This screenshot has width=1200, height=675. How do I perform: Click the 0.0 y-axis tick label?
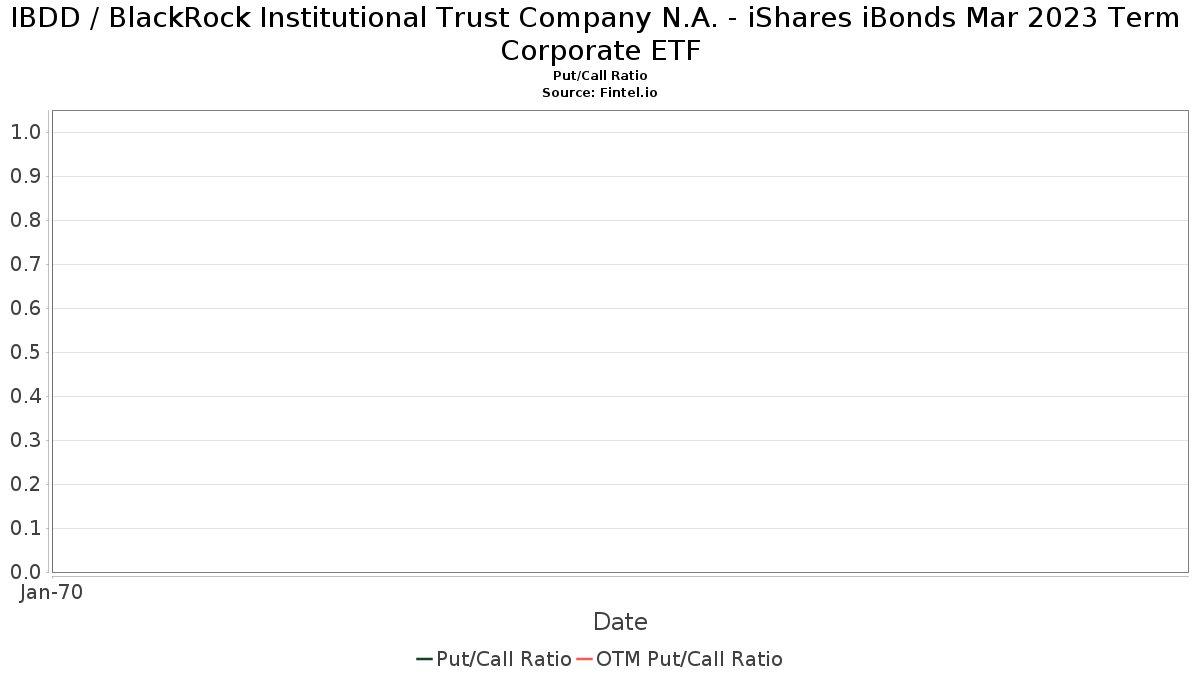coord(25,572)
